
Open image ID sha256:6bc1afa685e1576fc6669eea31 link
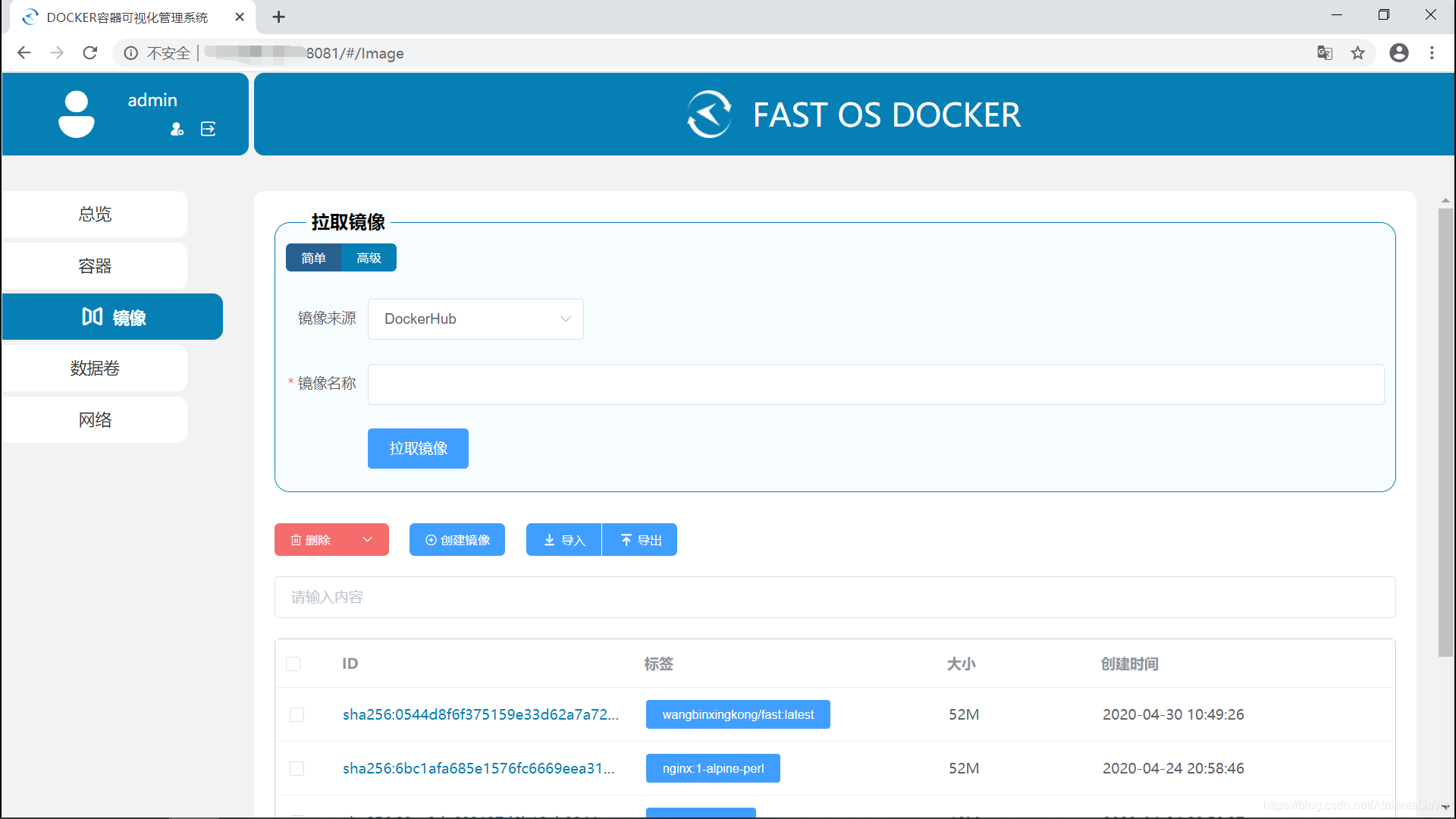(479, 769)
